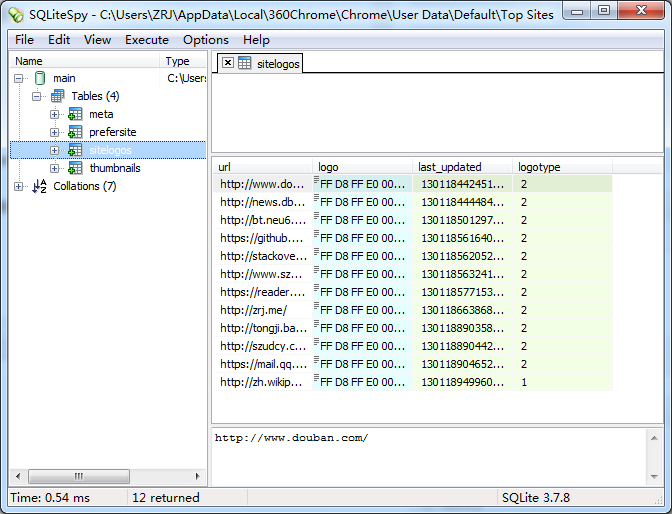Collapse the Tables tree node
The width and height of the screenshot is (672, 514).
click(x=37, y=96)
